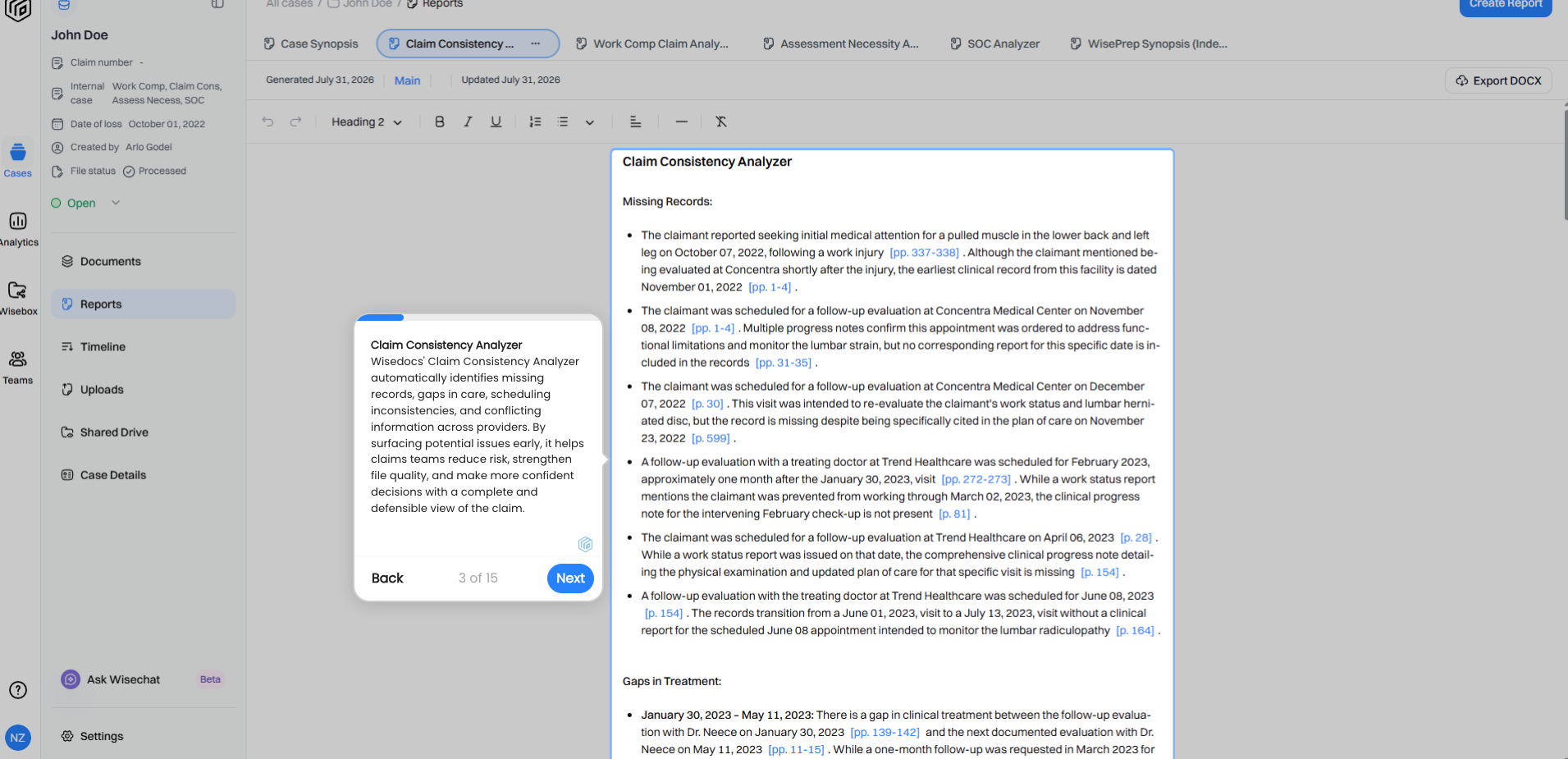Switch to Assessment Necessity tab
The image size is (1568, 759).
tap(841, 43)
